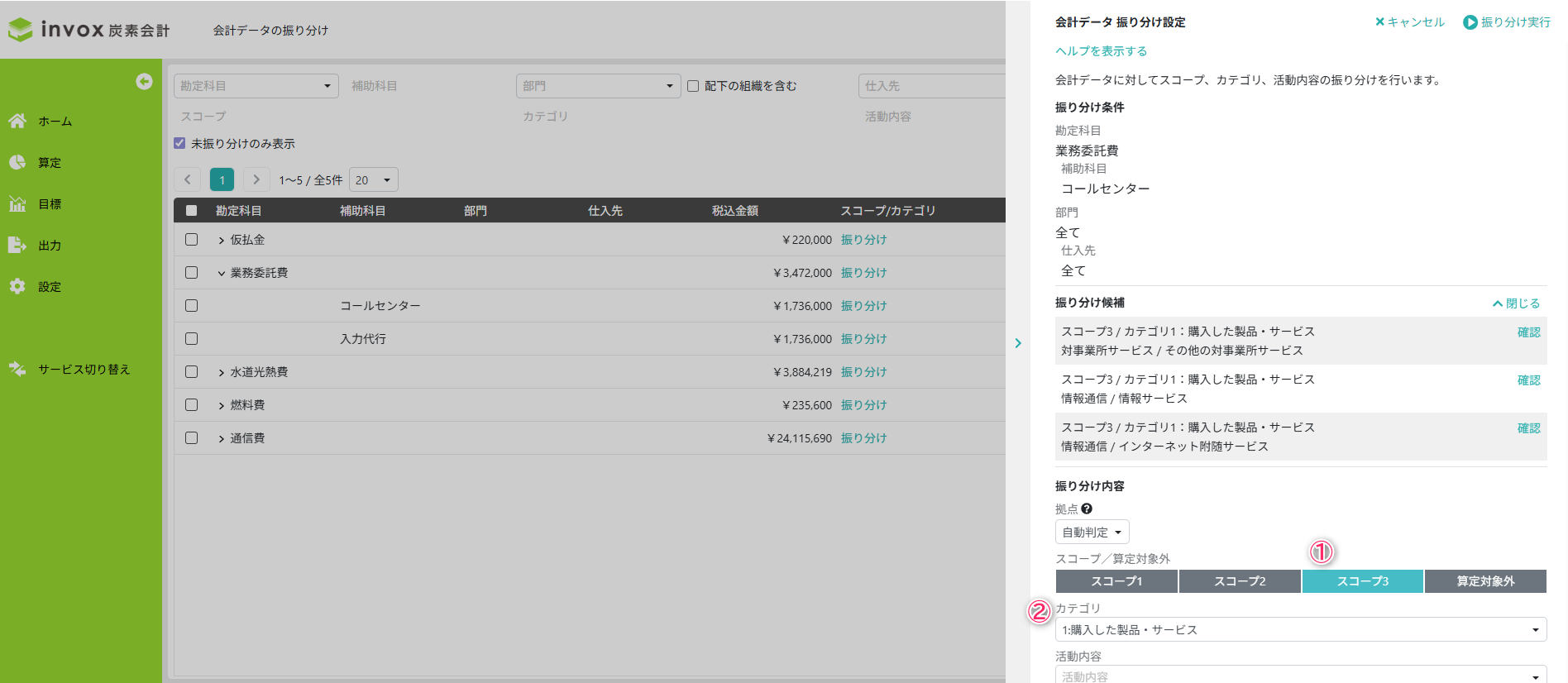Image resolution: width=1568 pixels, height=683 pixels.
Task: Open the calculation (算定) pie chart icon
Action: [x=17, y=162]
